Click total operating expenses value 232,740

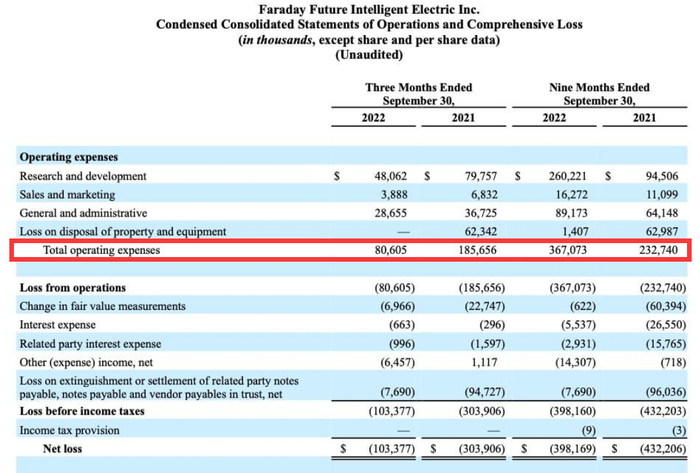[x=658, y=250]
